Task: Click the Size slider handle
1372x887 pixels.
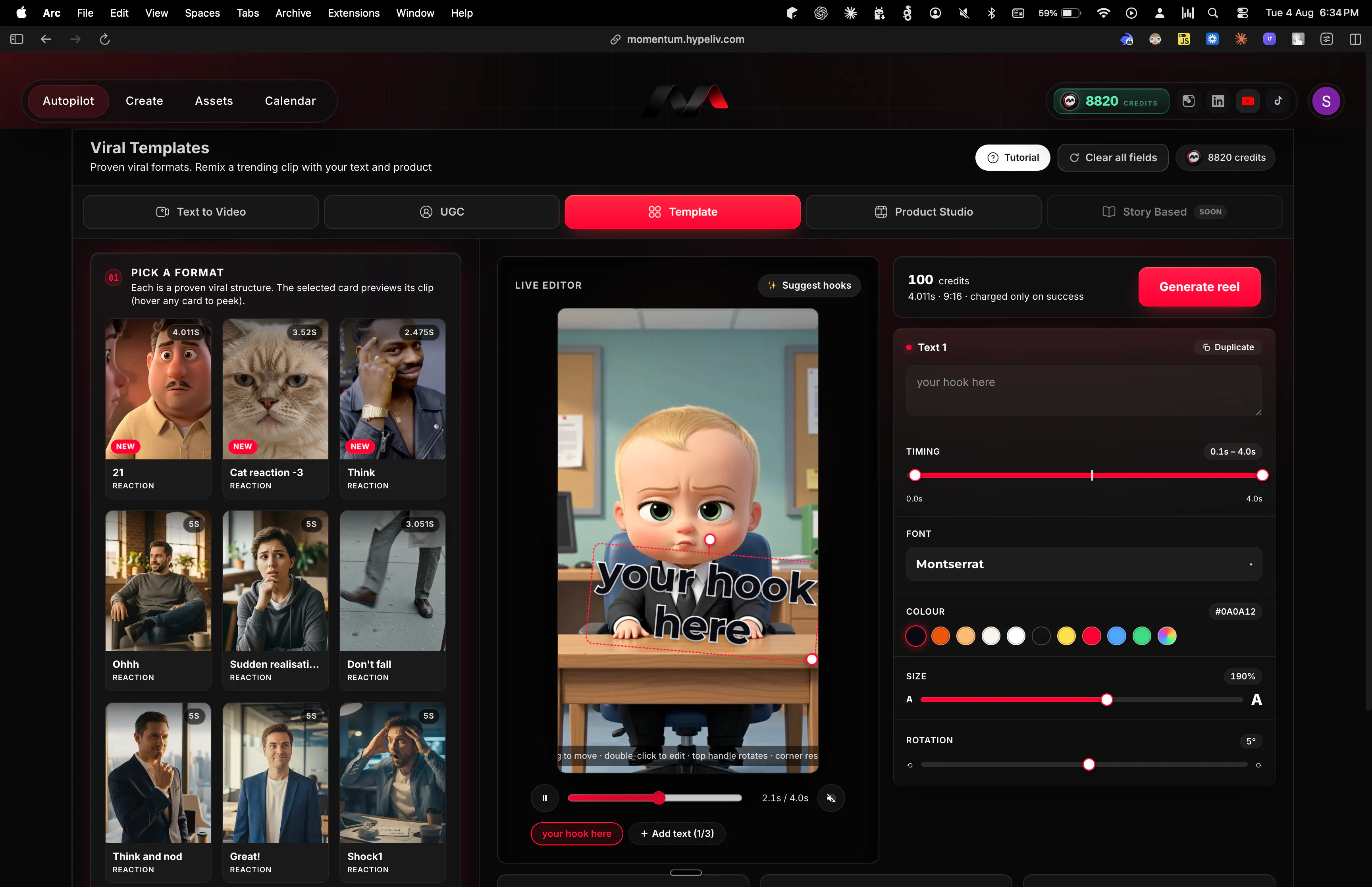Action: (x=1106, y=700)
